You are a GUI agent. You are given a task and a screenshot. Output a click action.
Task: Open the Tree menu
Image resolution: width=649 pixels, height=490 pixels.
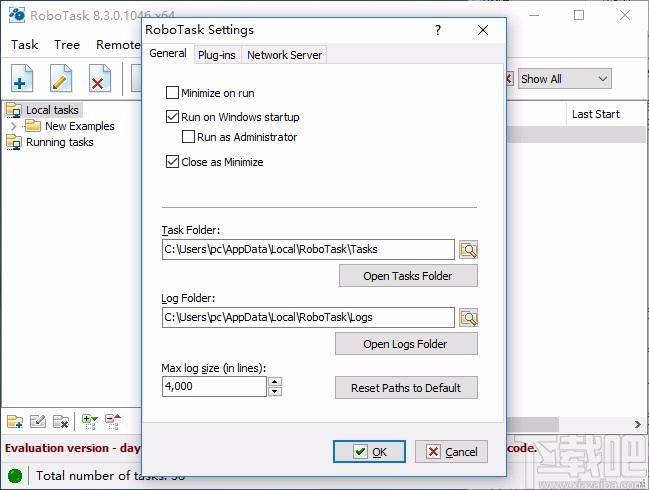tap(67, 44)
